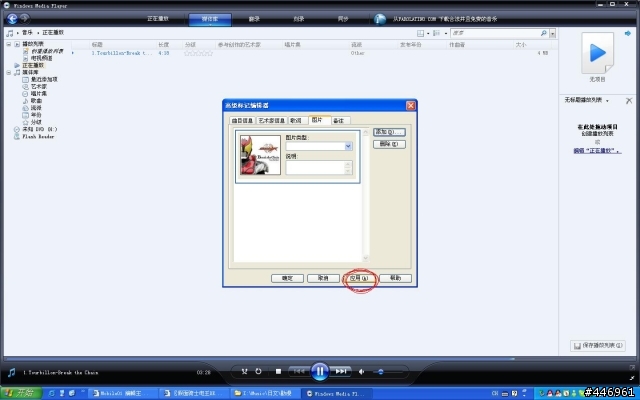Open the 曲目信息 tab in tag editor

tap(242, 120)
